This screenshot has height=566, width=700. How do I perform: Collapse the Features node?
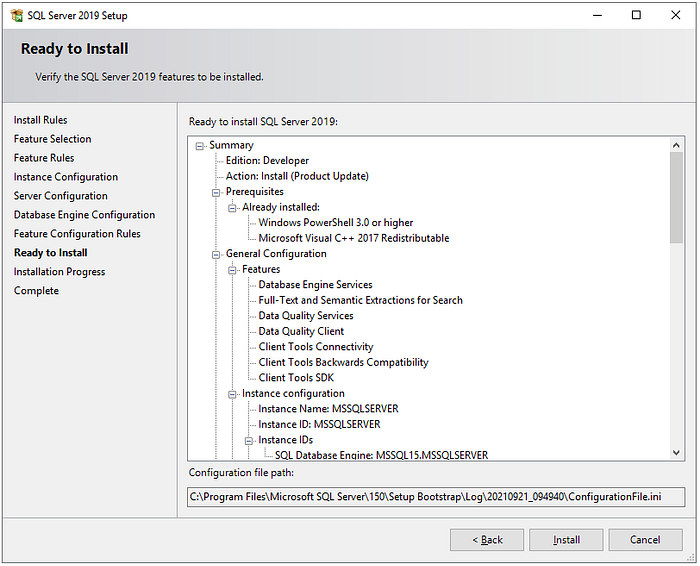(x=232, y=270)
